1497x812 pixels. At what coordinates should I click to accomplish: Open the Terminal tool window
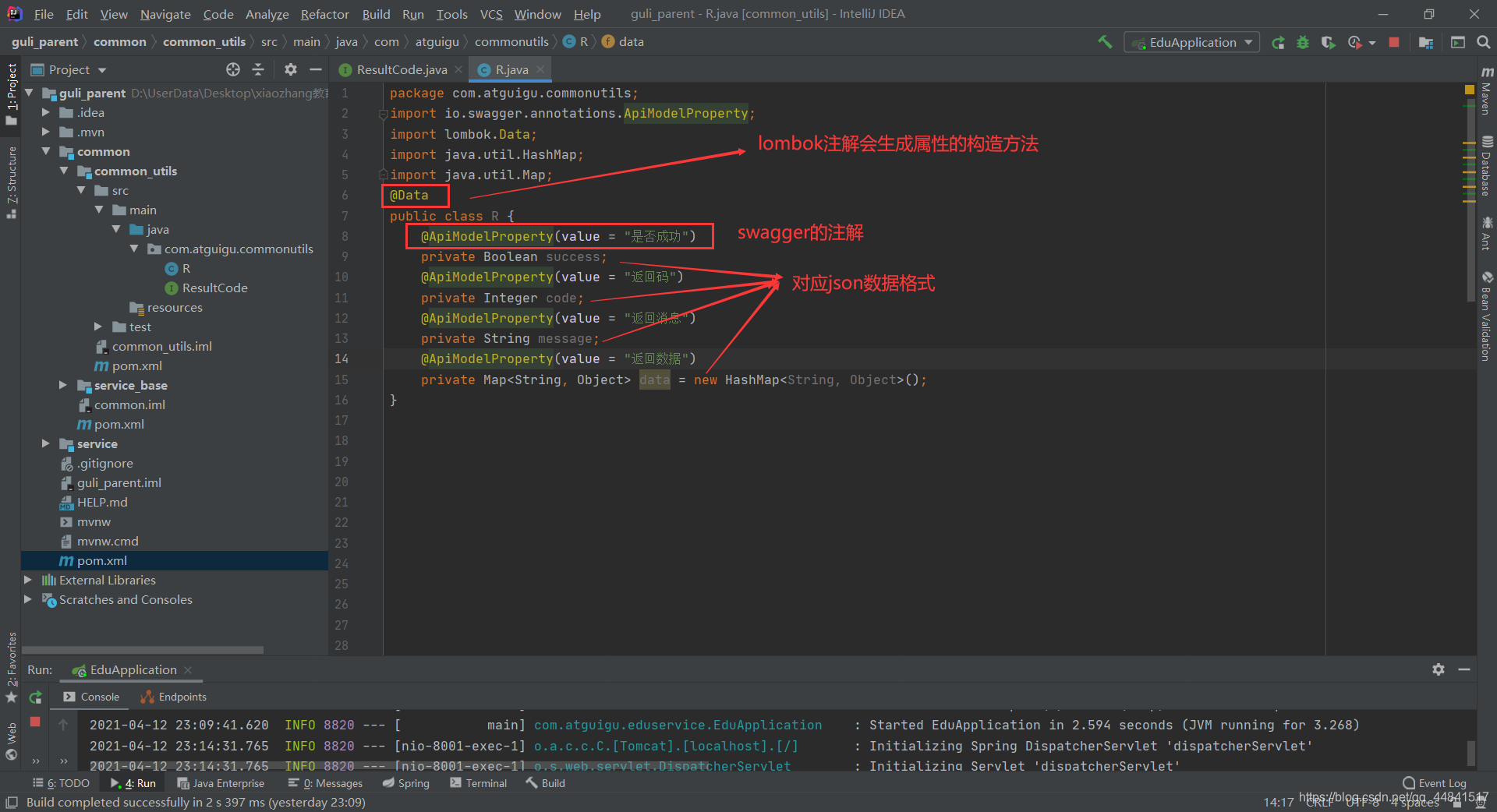click(x=479, y=783)
